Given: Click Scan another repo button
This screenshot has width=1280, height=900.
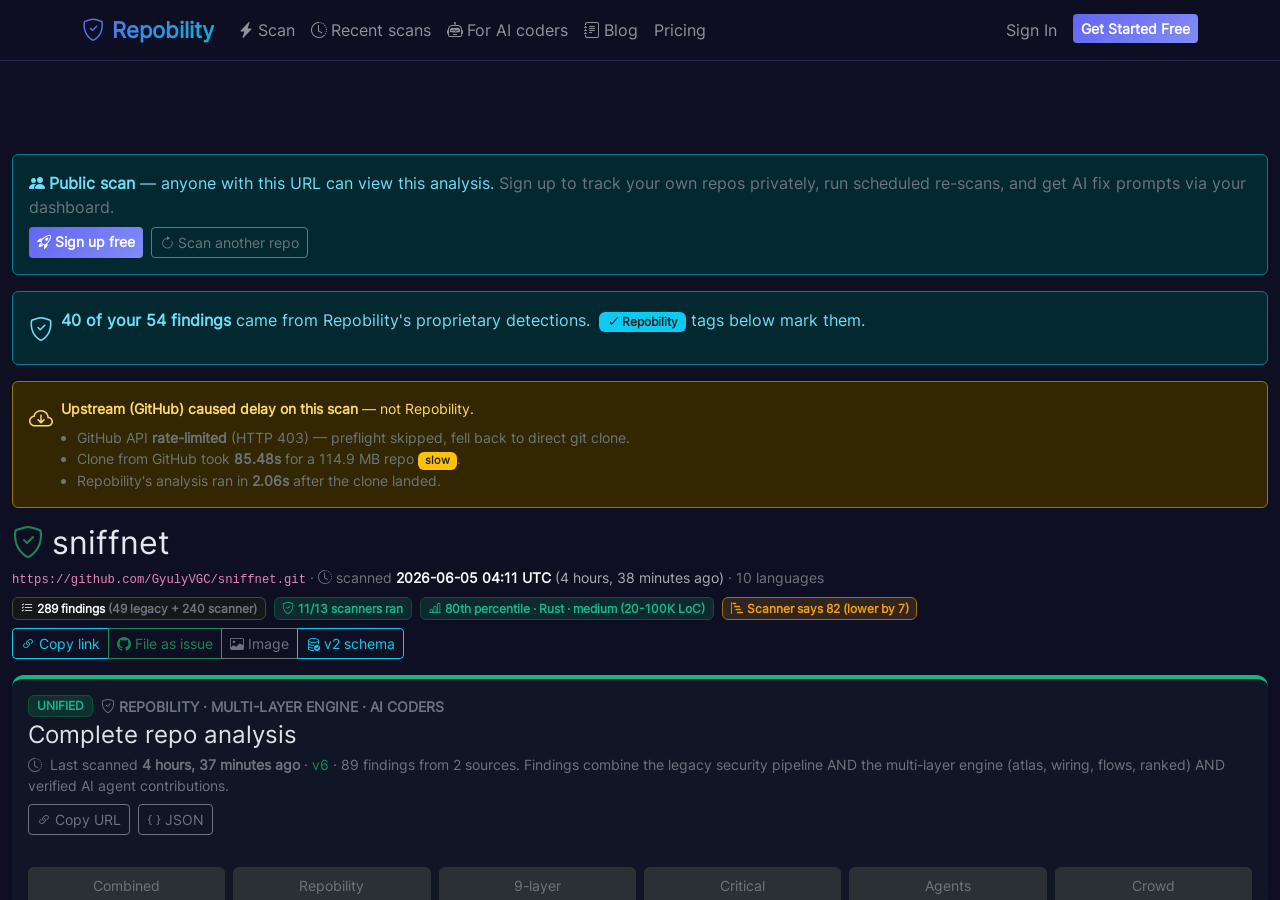Looking at the screenshot, I should tap(229, 242).
